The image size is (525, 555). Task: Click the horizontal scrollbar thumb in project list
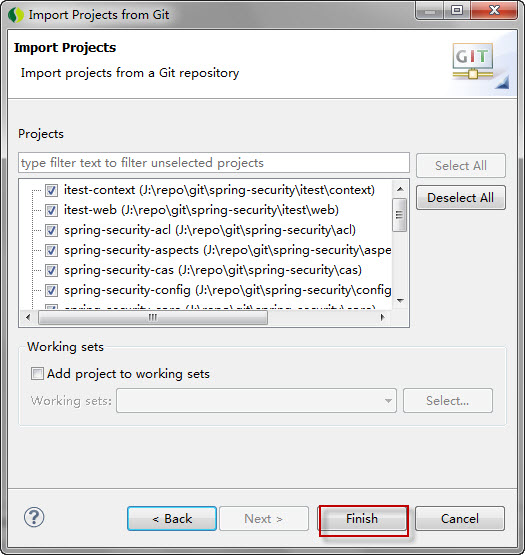153,317
